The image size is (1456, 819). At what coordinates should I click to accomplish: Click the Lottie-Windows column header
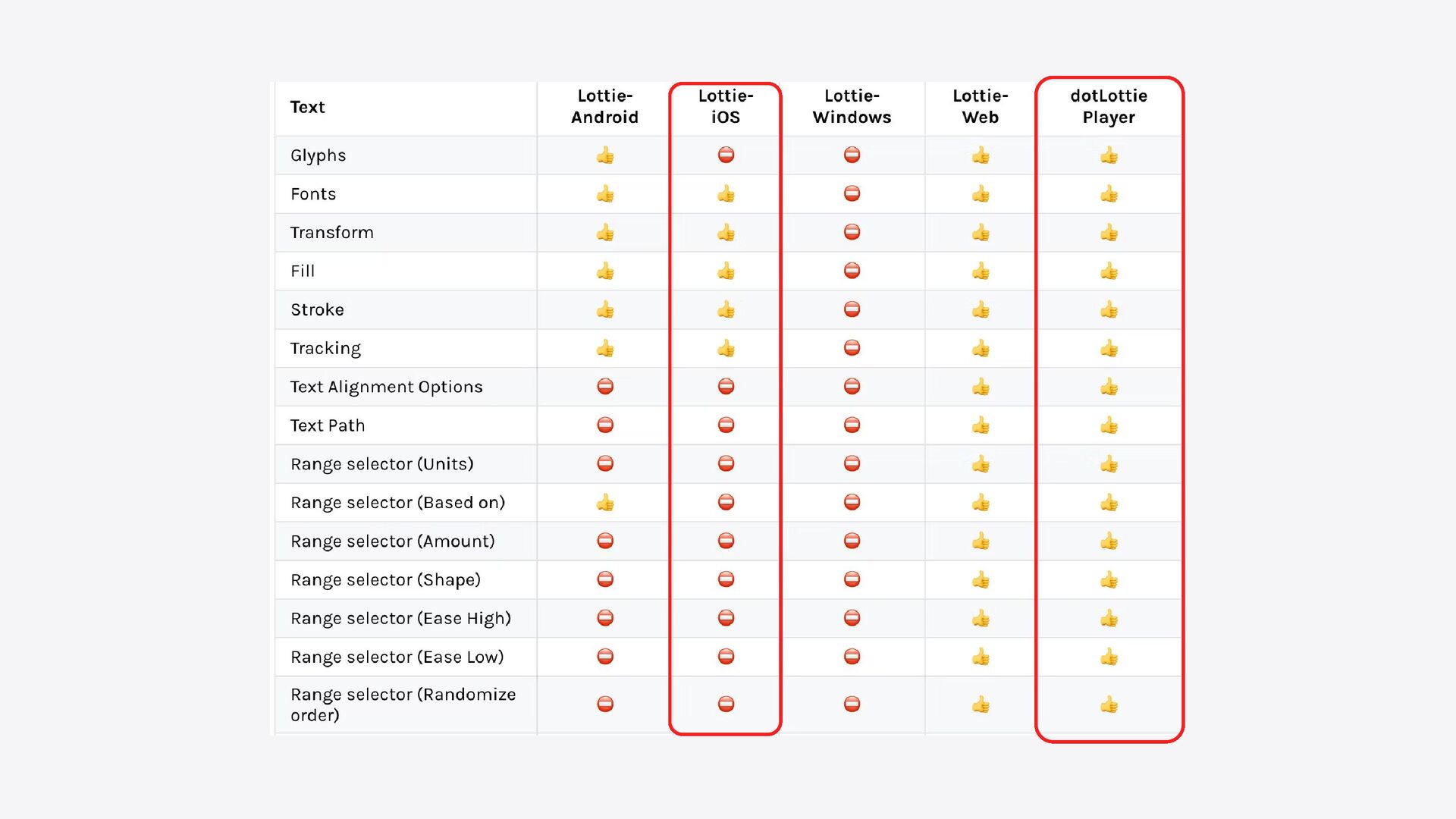click(x=852, y=107)
